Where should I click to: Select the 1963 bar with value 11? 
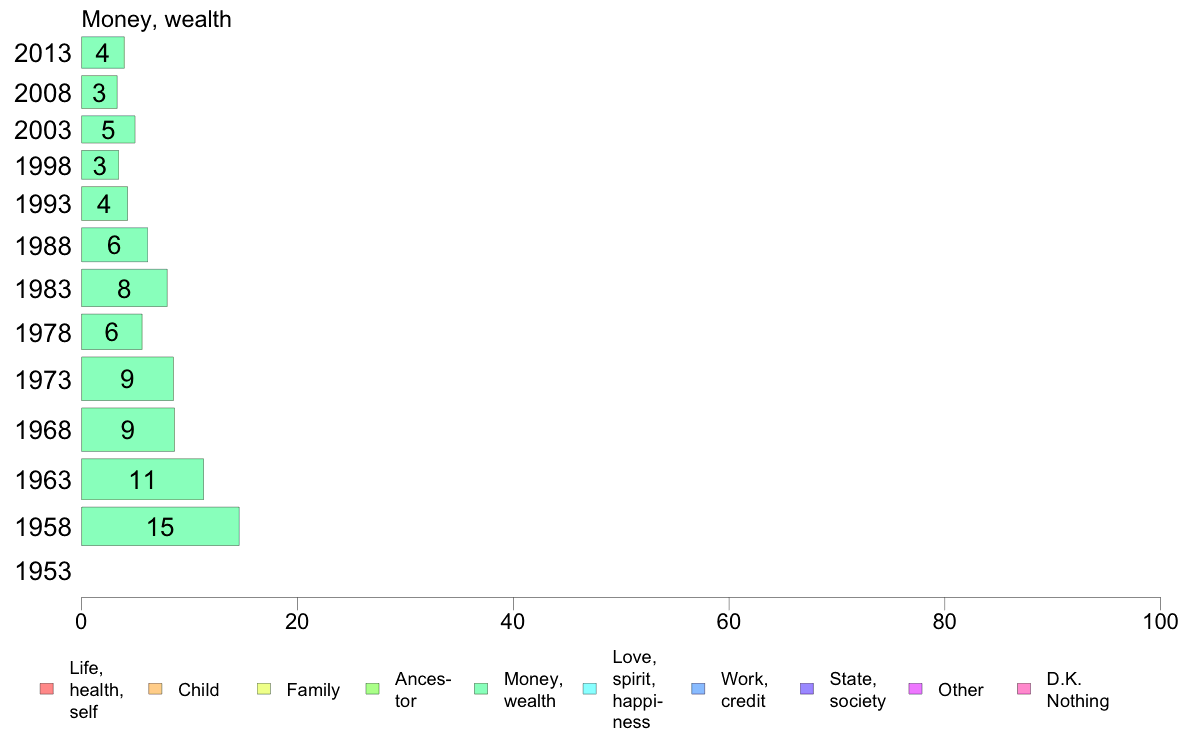tap(142, 479)
